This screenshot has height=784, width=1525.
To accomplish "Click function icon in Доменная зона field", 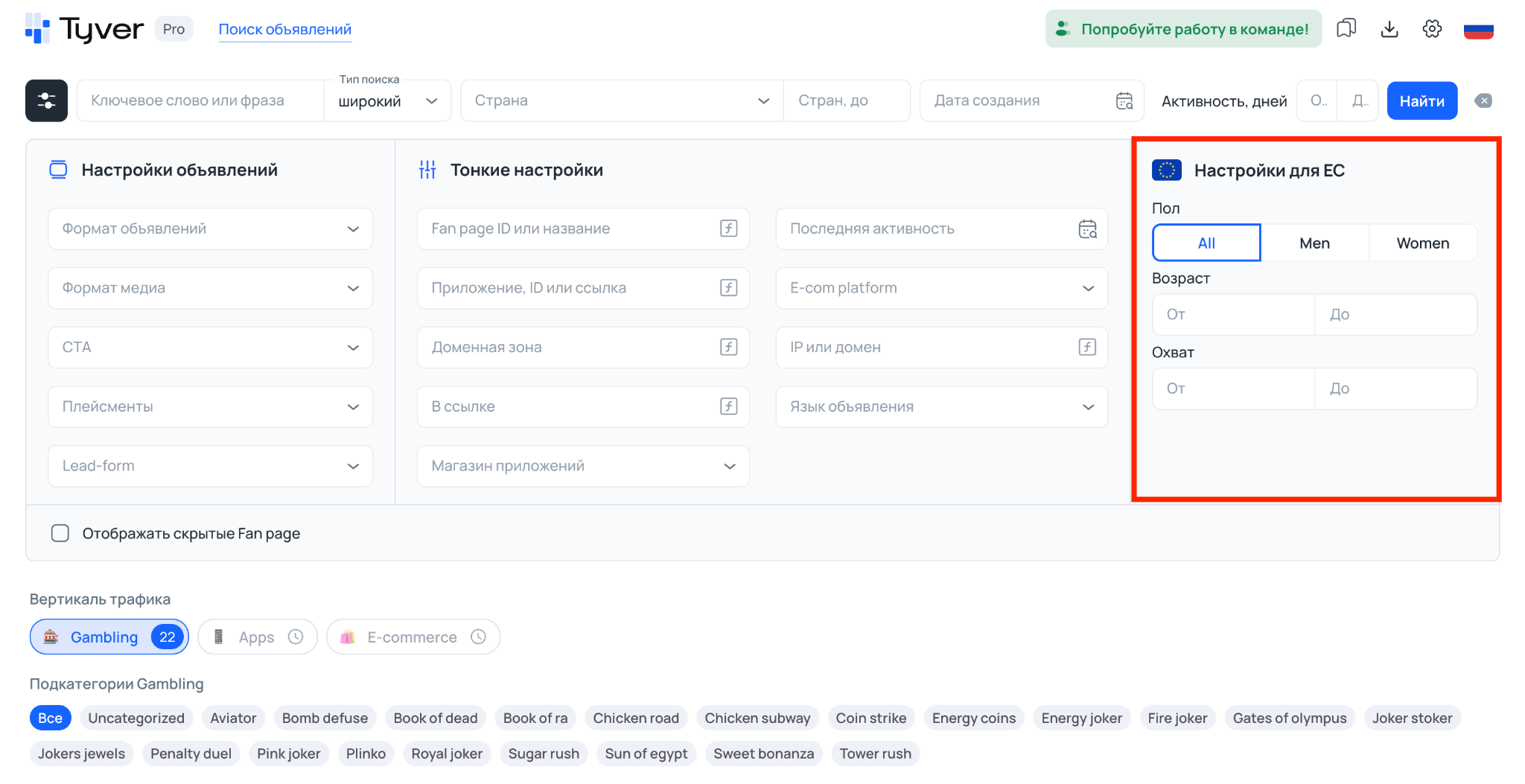I will [x=729, y=347].
